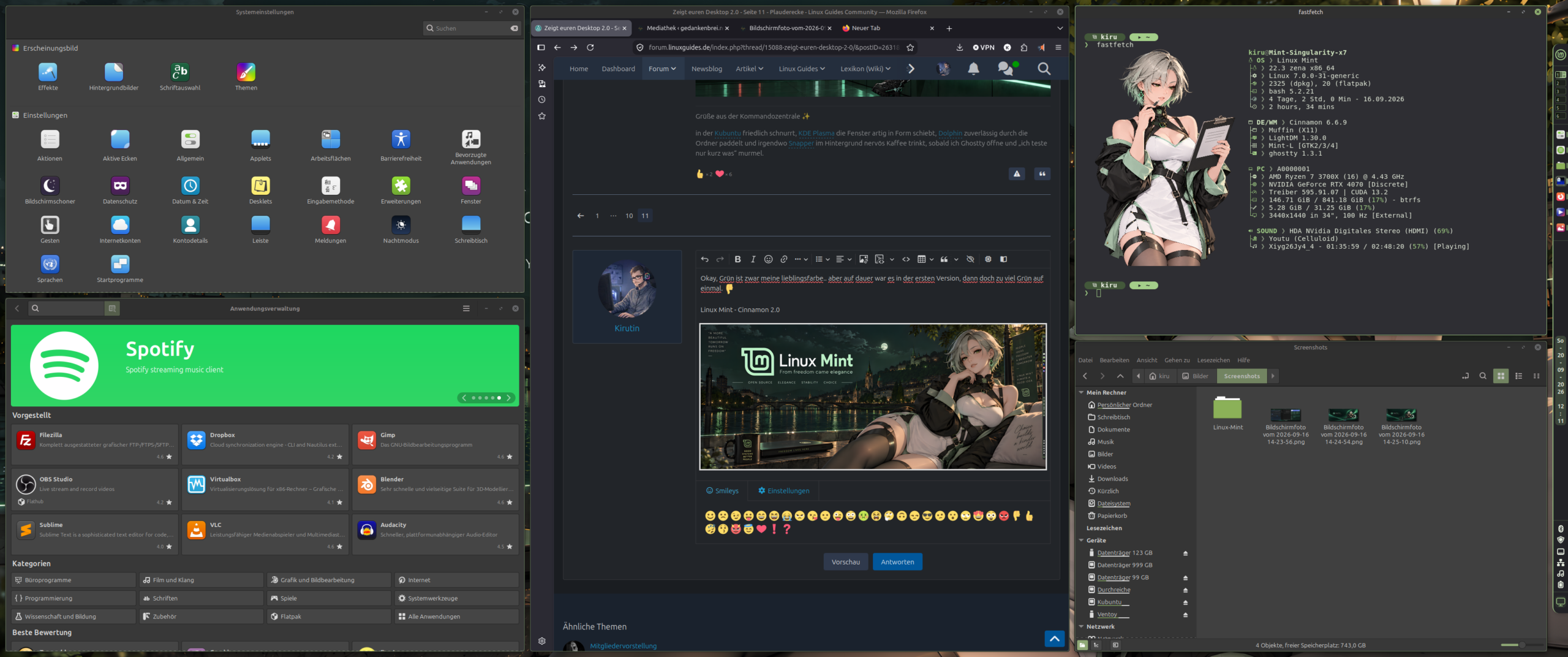1568x657 pixels.
Task: Open editor list style dropdown
Action: 822,259
